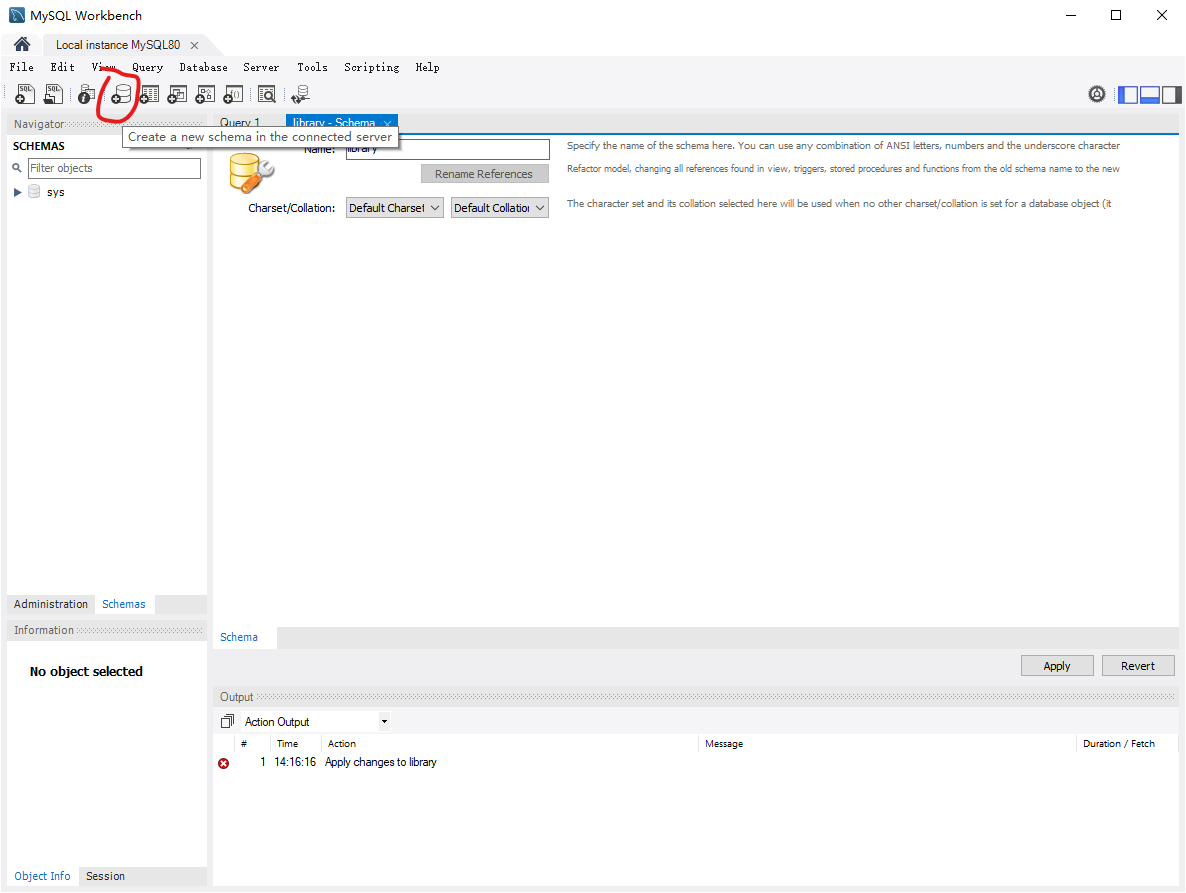The width and height of the screenshot is (1186, 893).
Task: Click the copy output icon beside Action Output
Action: coord(227,721)
